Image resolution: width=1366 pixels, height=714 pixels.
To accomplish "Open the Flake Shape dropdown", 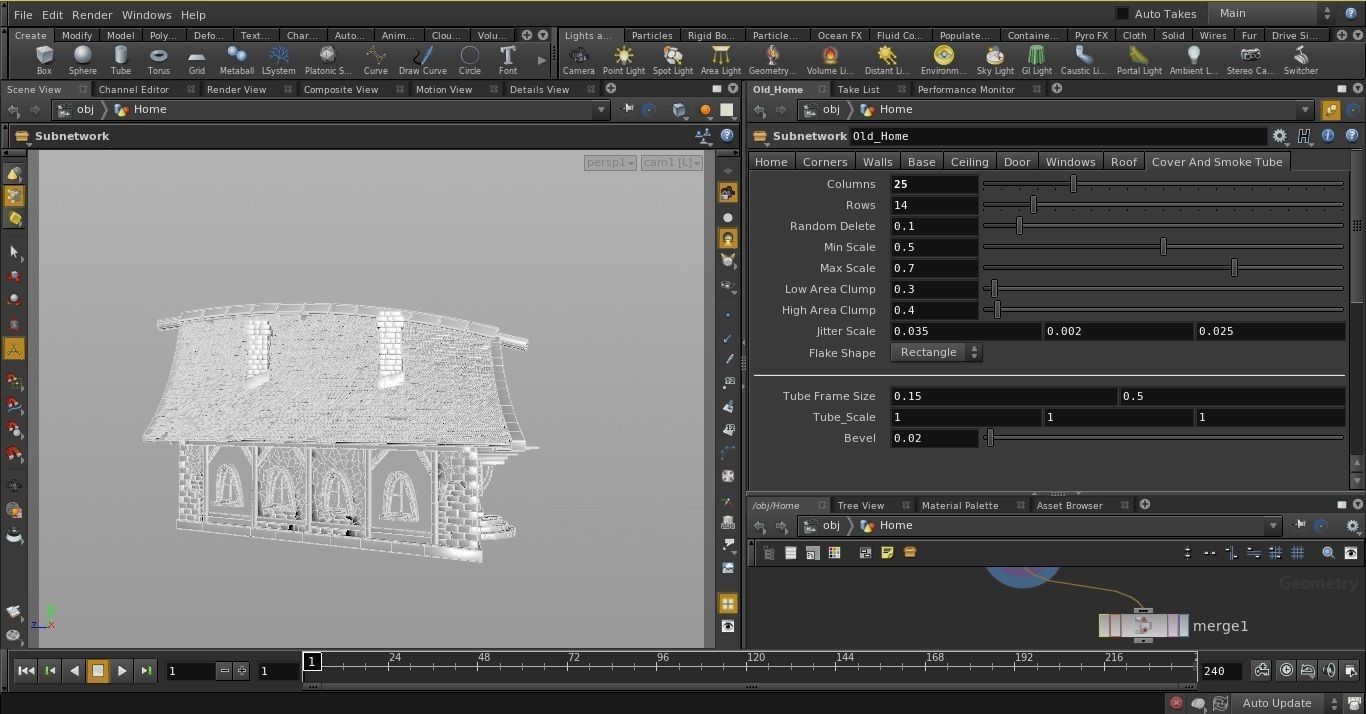I will tap(936, 352).
